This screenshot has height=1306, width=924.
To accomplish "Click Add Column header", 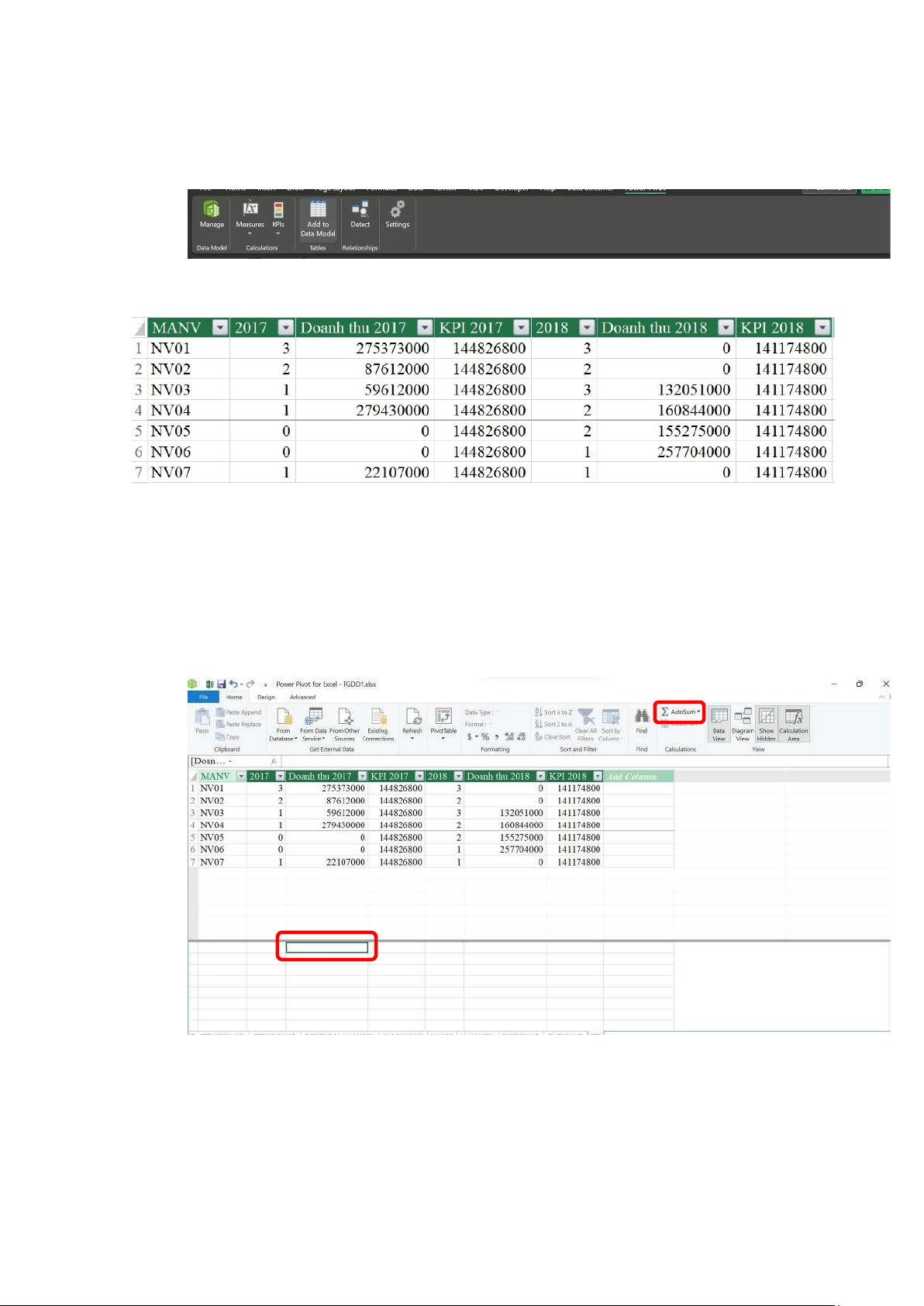I will pos(631,776).
